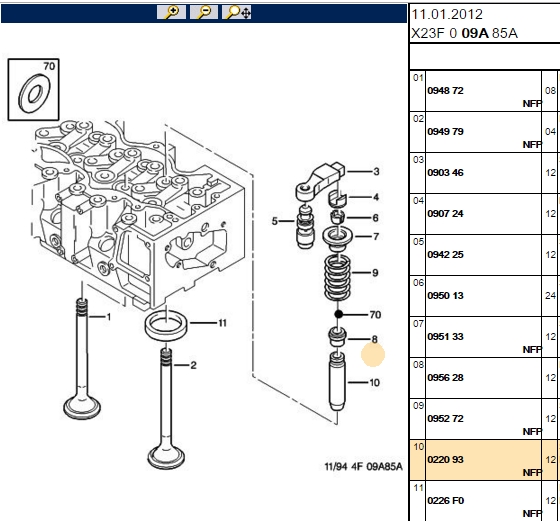Click NFP label in row 0226 F0
Screen dimensions: 560x521
532,514
